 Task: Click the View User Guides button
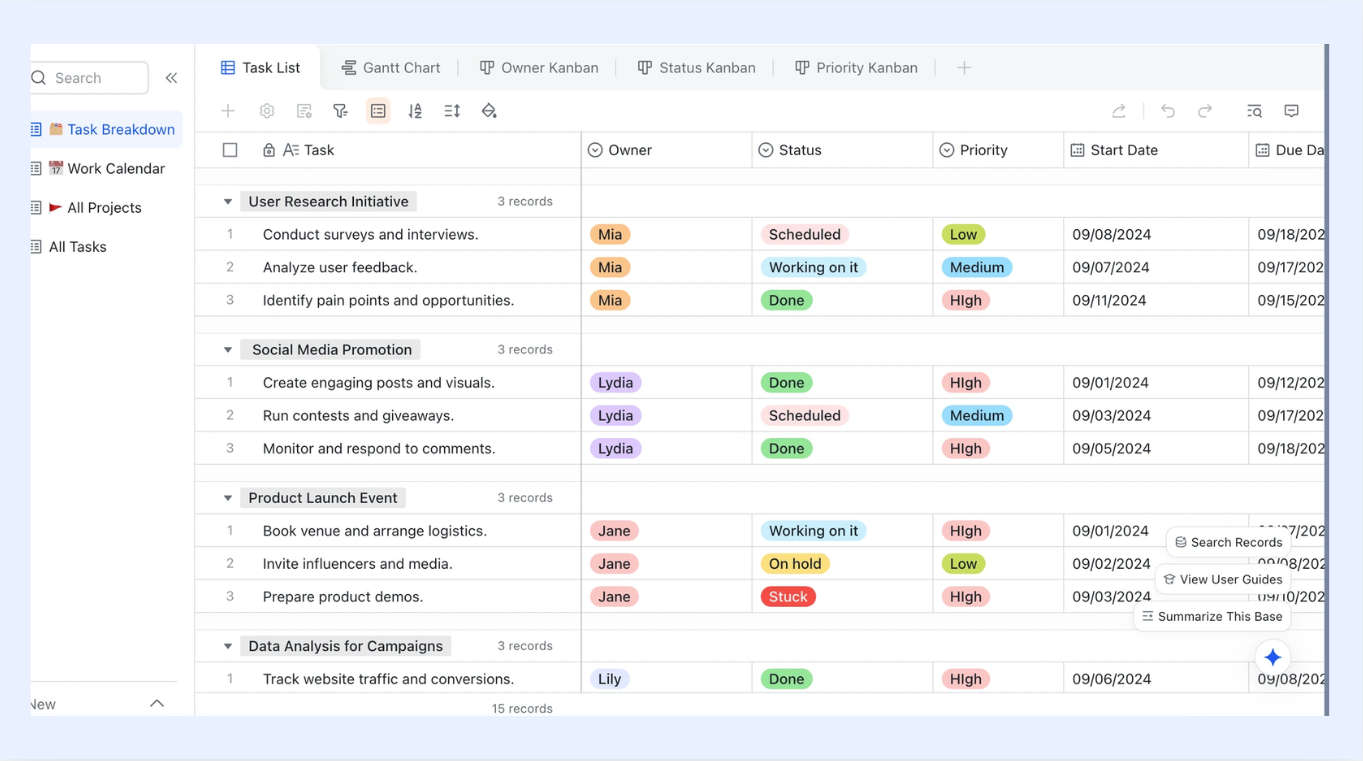[1222, 580]
